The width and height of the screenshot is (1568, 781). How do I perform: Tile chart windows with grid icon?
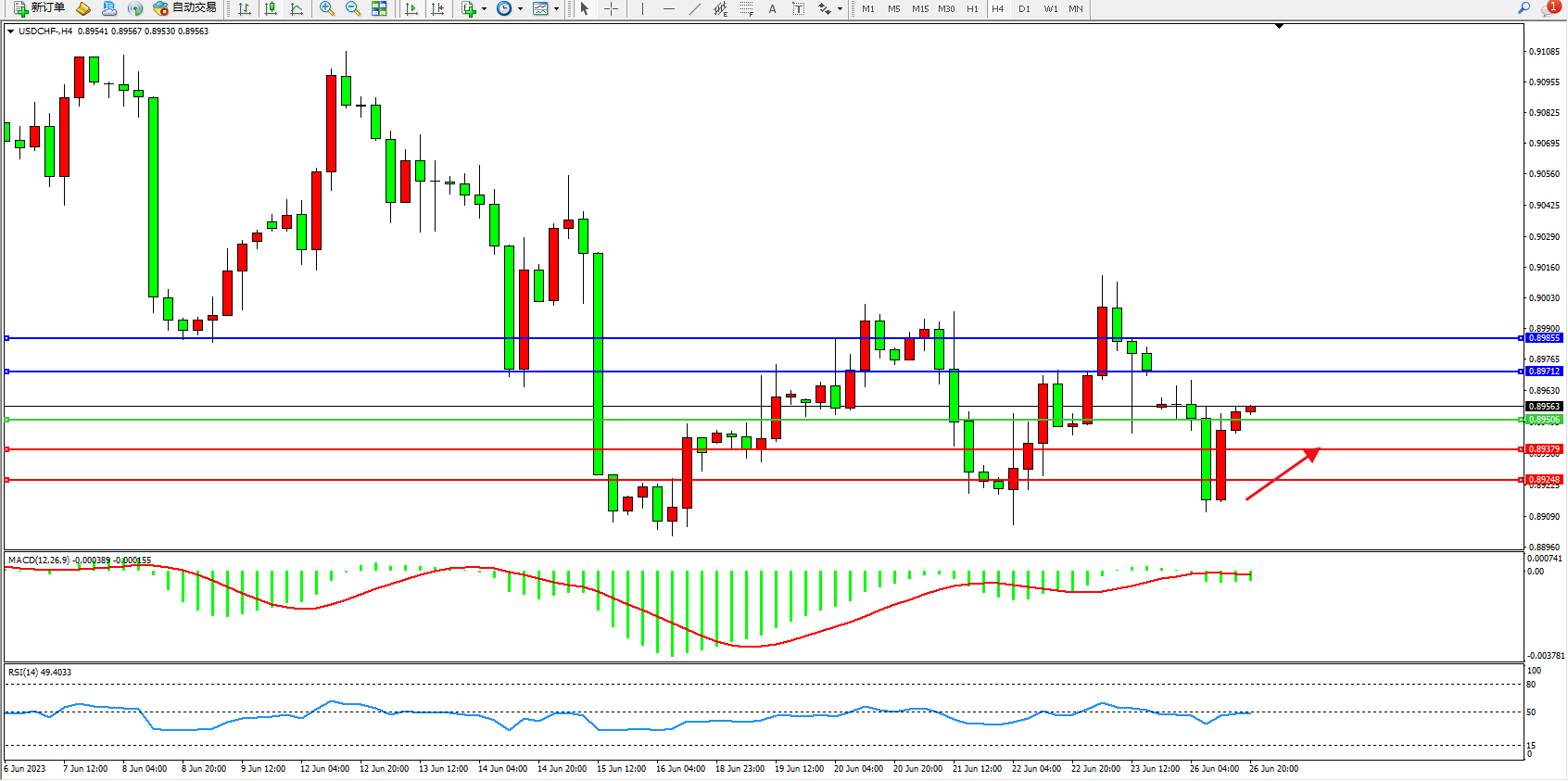379,9
